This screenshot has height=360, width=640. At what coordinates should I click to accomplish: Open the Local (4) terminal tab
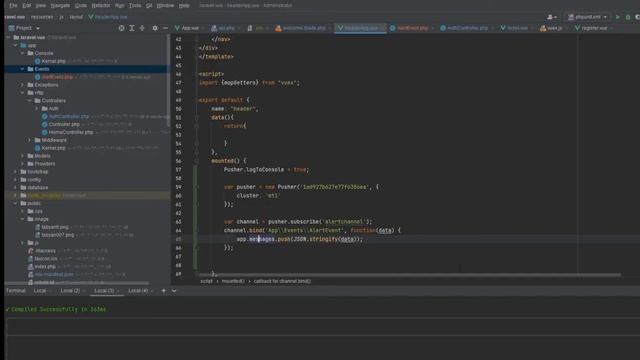[138, 291]
